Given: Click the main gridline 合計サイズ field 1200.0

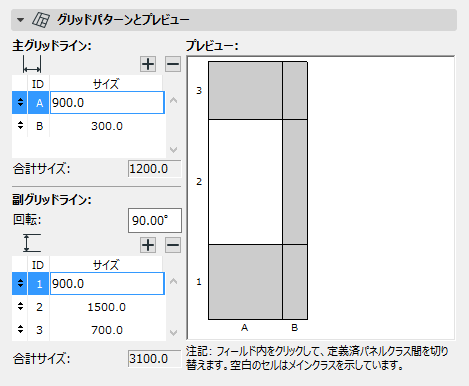Looking at the screenshot, I should (155, 169).
